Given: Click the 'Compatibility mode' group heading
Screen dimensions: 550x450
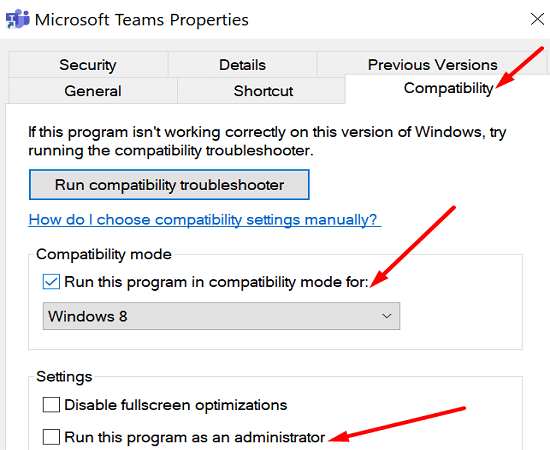Looking at the screenshot, I should click(104, 255).
